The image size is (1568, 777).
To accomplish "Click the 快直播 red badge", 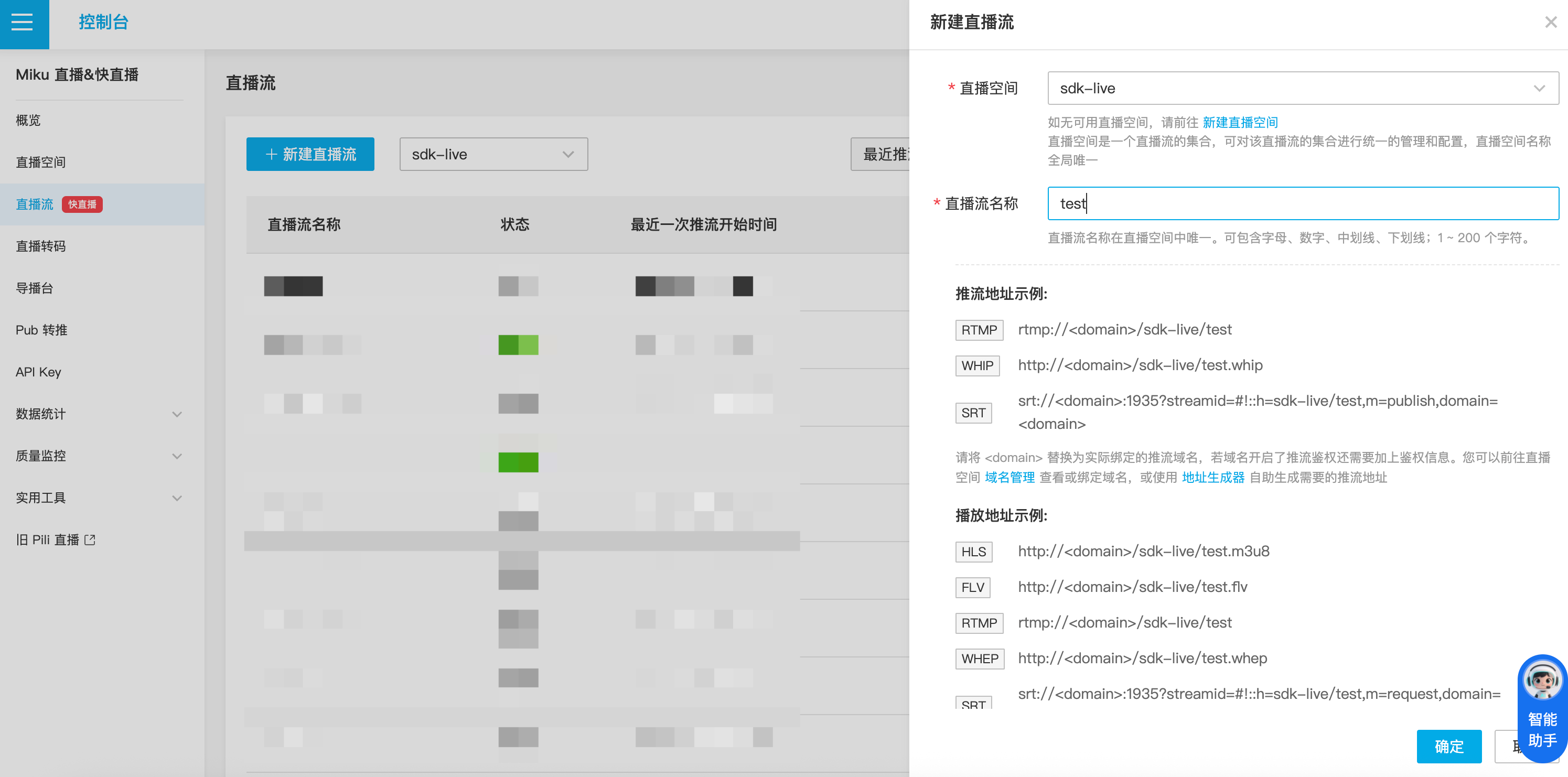I will tap(82, 204).
